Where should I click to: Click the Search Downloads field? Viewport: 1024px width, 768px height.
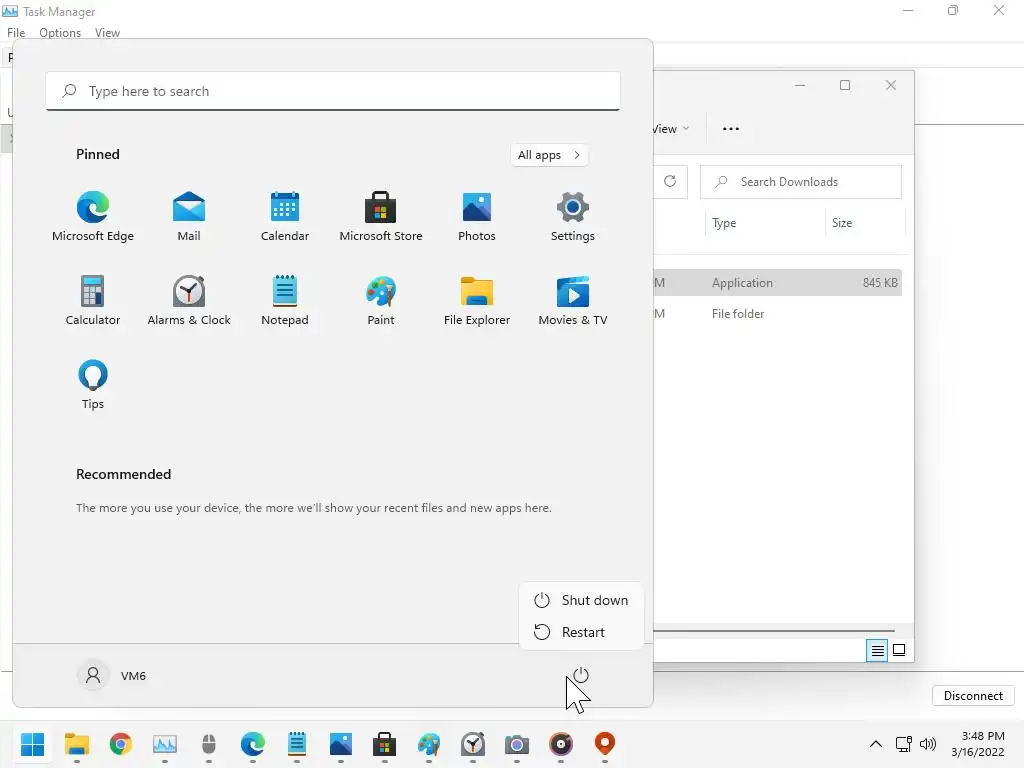[801, 182]
